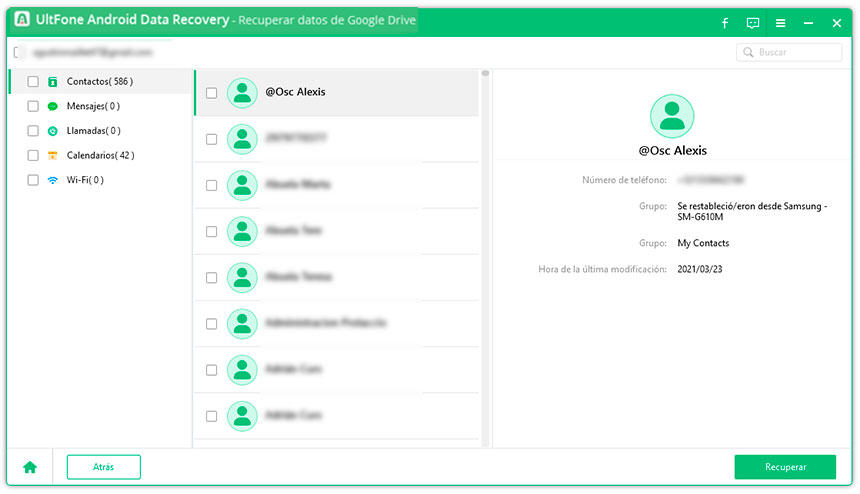Click avatar in third contact row

[x=242, y=185]
